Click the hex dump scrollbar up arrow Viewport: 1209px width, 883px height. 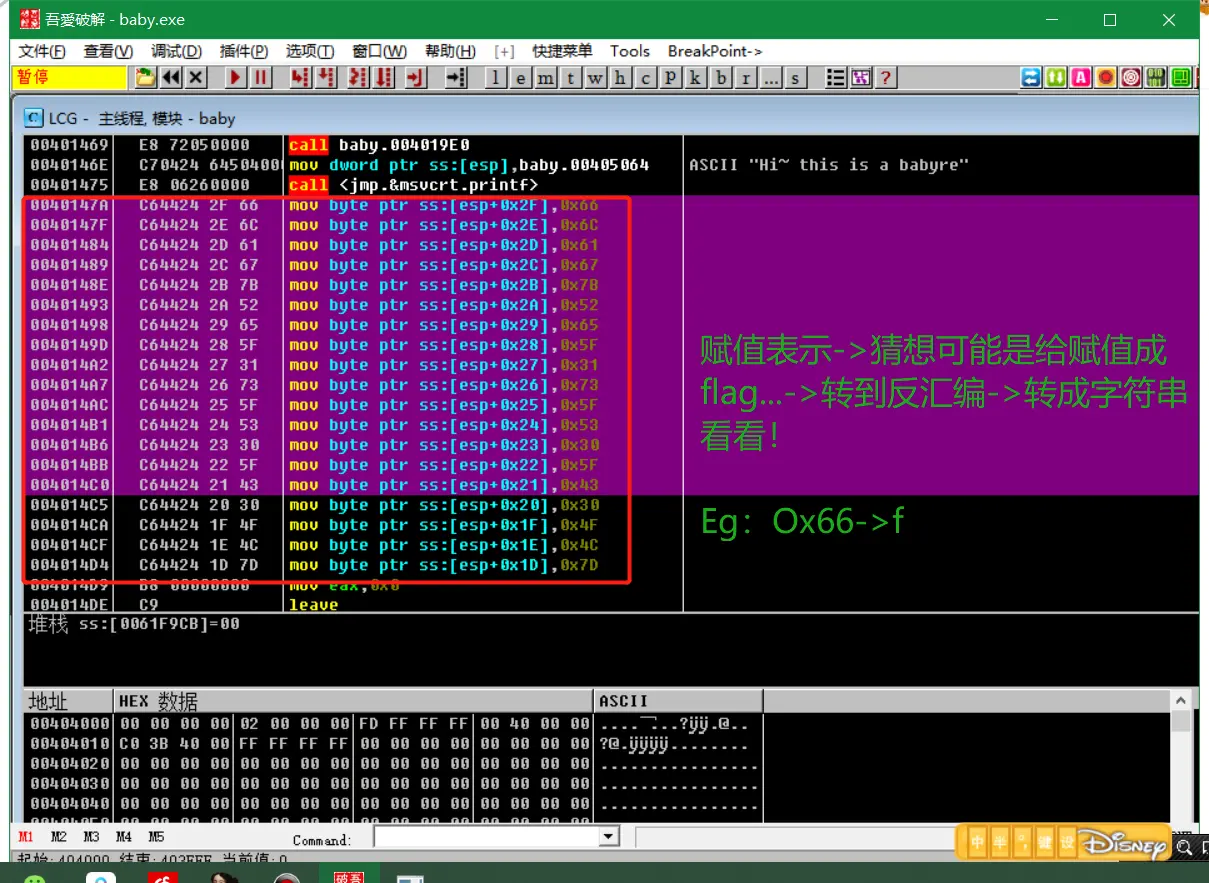pyautogui.click(x=1181, y=701)
